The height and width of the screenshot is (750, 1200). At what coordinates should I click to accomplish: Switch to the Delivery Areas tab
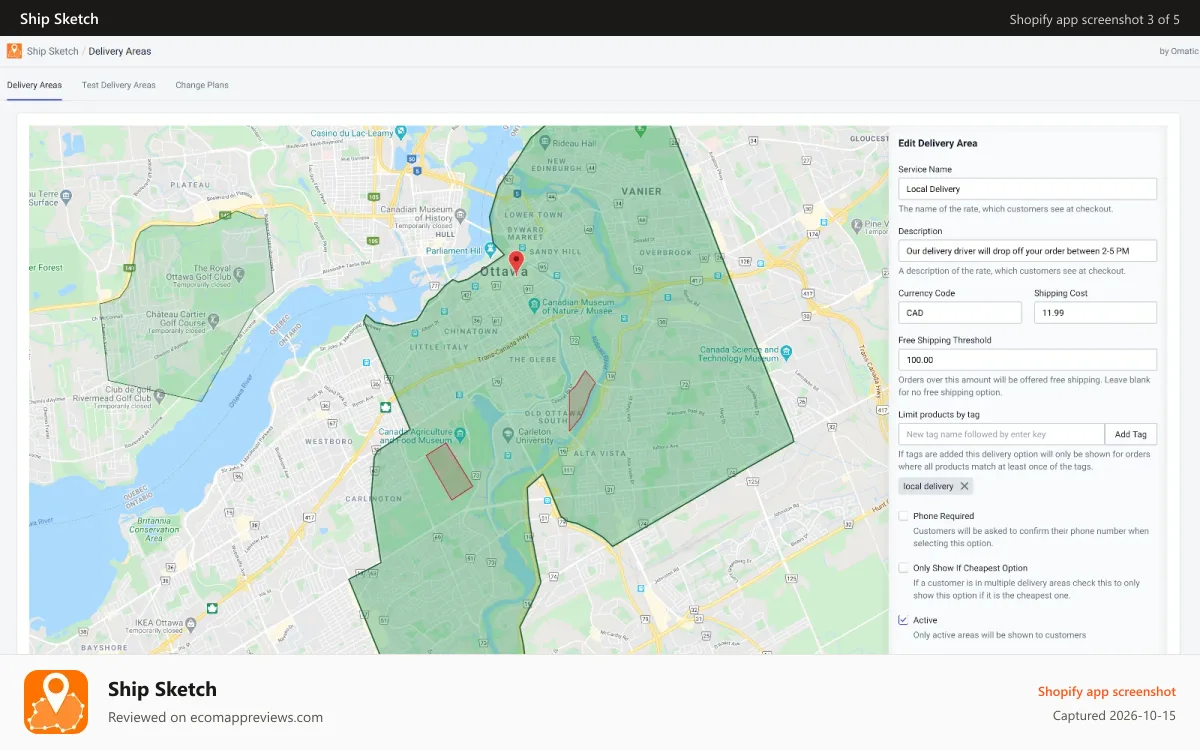pos(34,85)
